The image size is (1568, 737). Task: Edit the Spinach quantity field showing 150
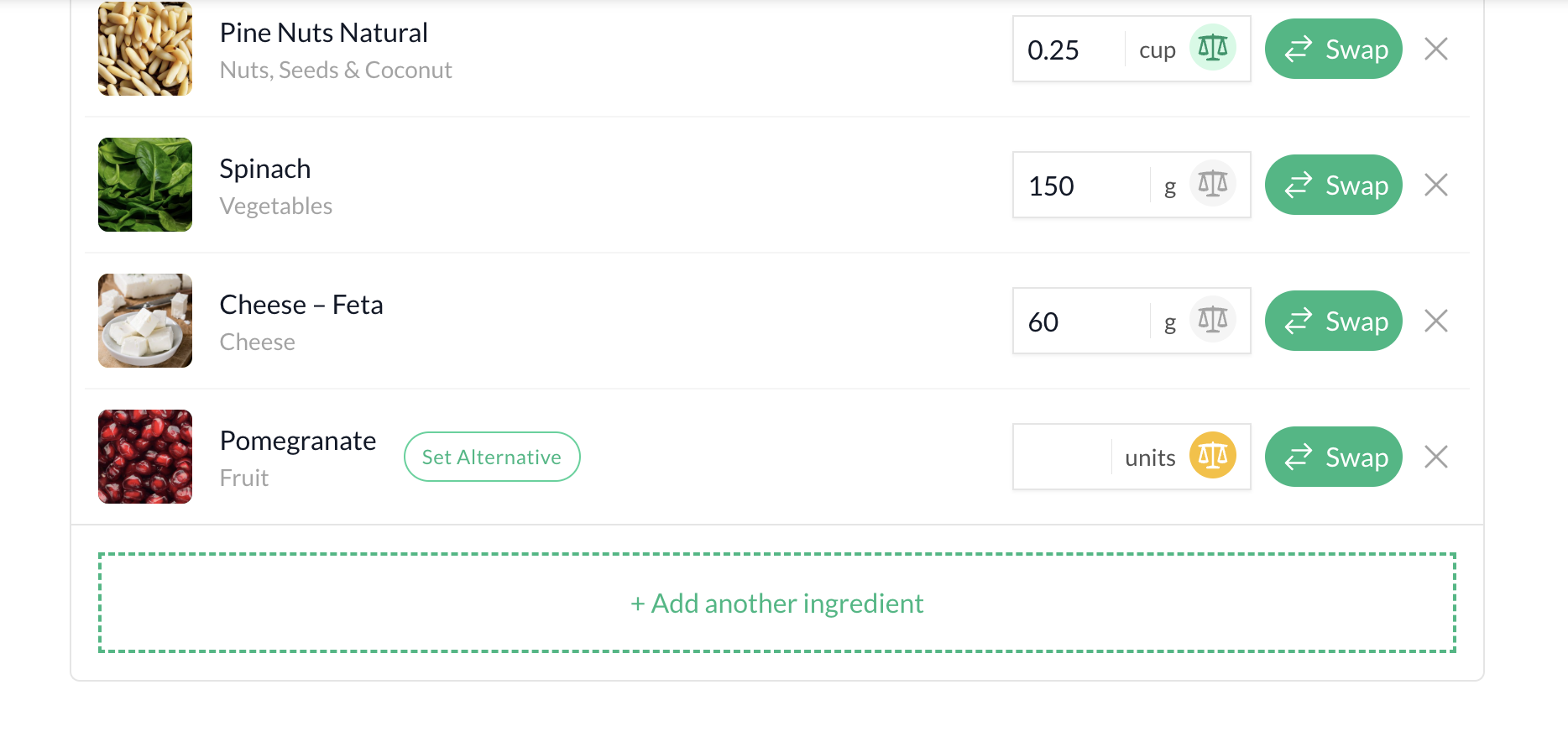1081,185
